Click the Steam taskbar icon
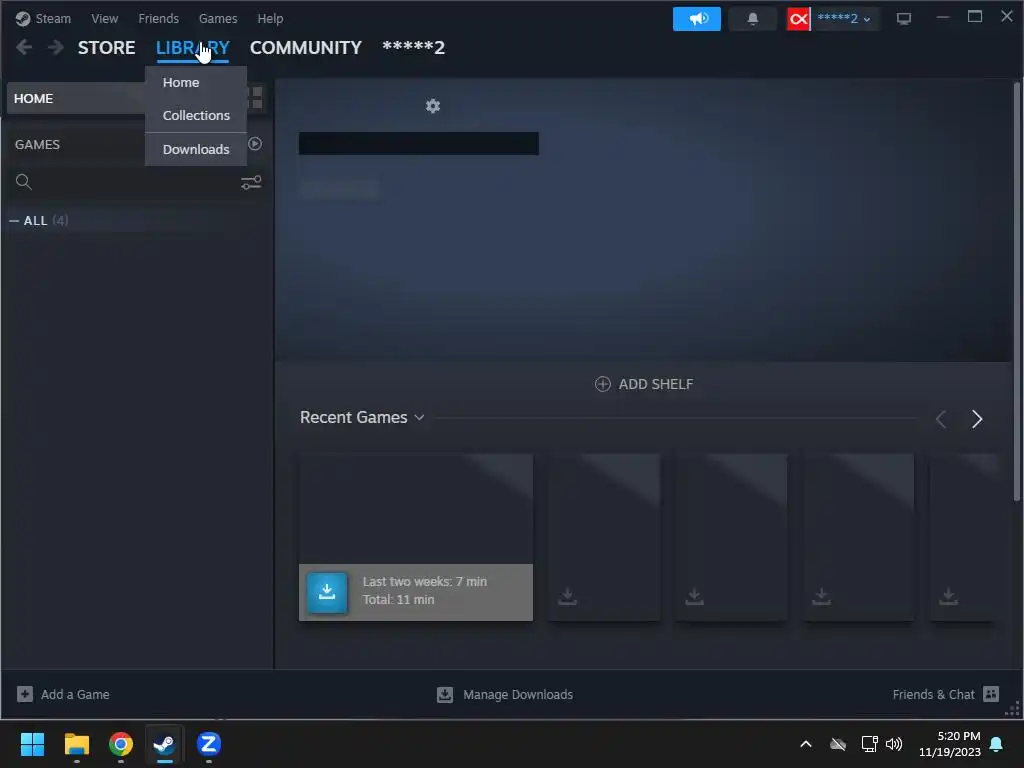This screenshot has width=1024, height=768. coord(165,744)
